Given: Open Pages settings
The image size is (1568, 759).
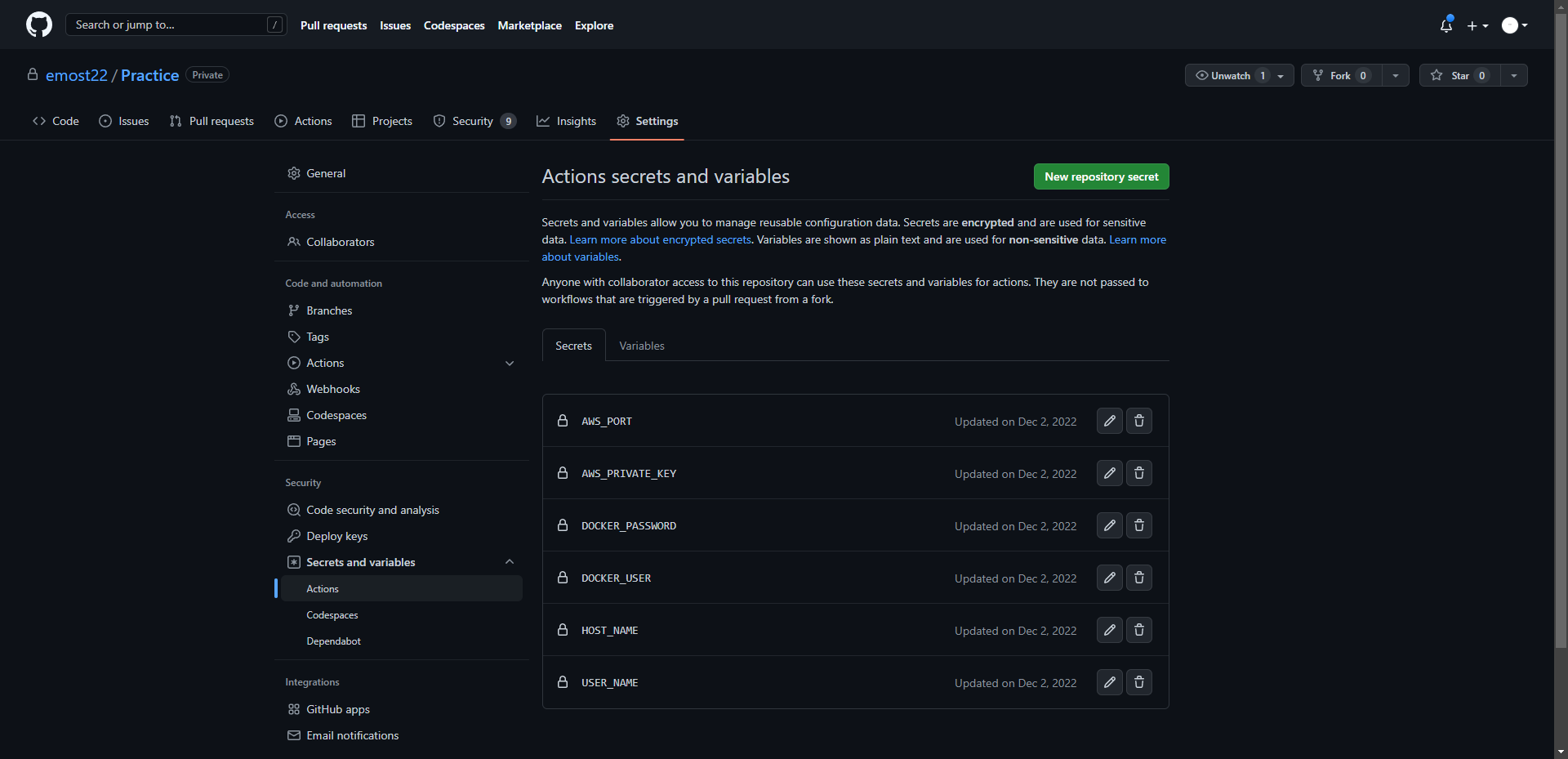Looking at the screenshot, I should pyautogui.click(x=402, y=441).
